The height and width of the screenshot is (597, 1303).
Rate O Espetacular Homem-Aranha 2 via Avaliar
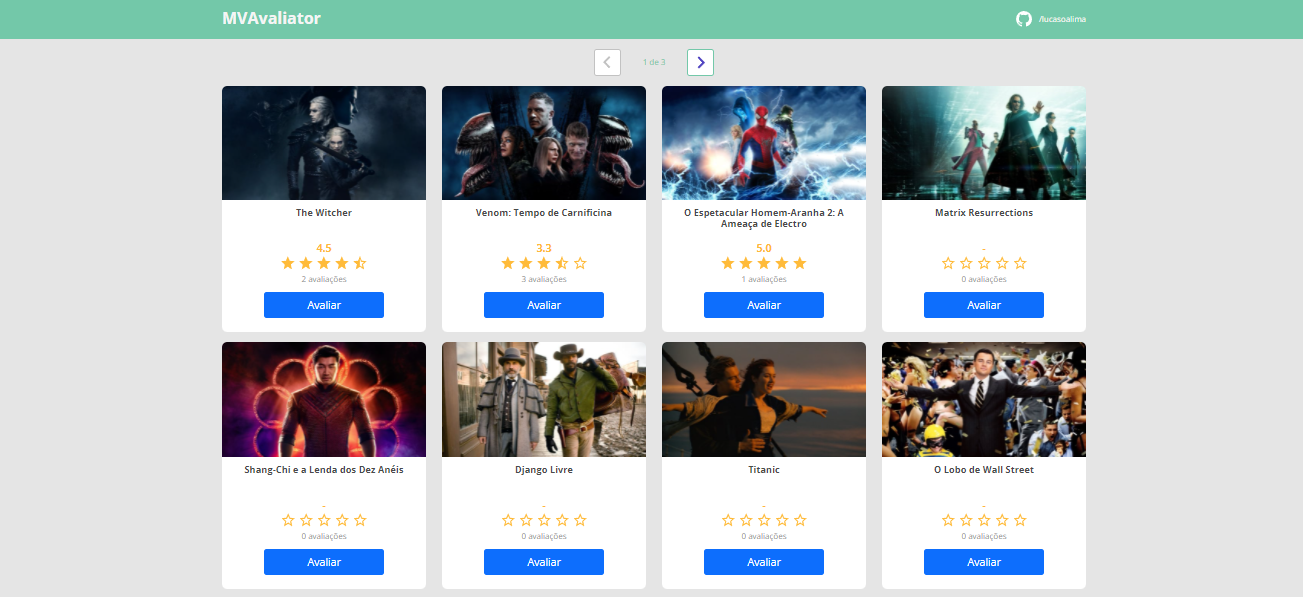[764, 305]
